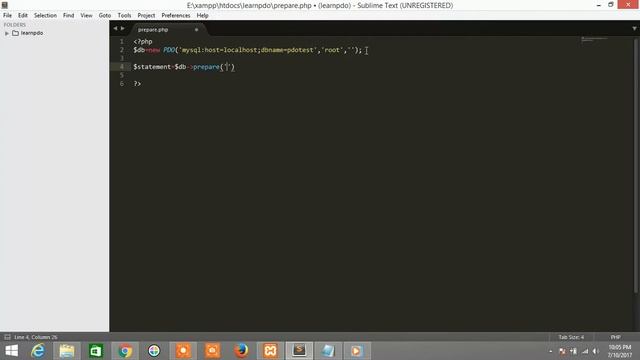640x360 pixels.
Task: Open the Find menu
Action: click(x=69, y=16)
